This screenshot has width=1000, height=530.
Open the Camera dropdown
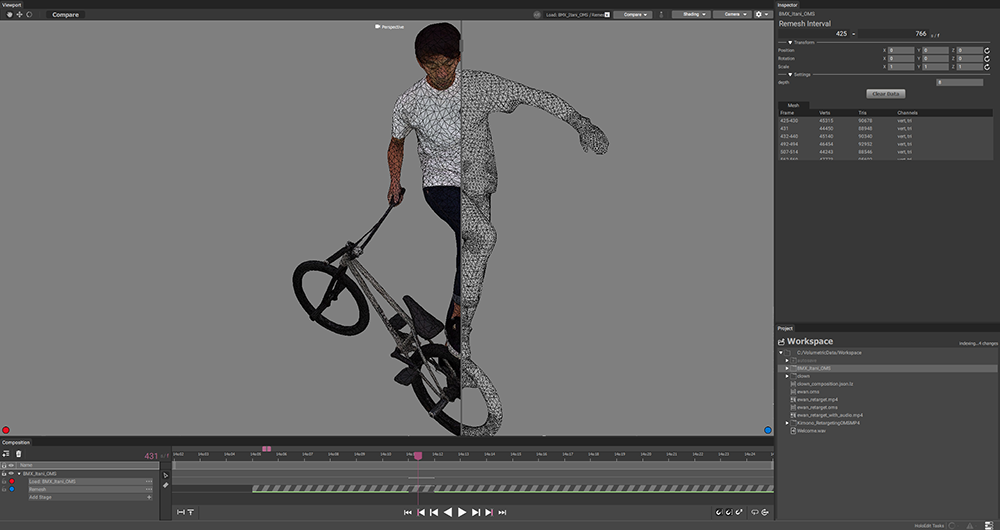pos(732,14)
